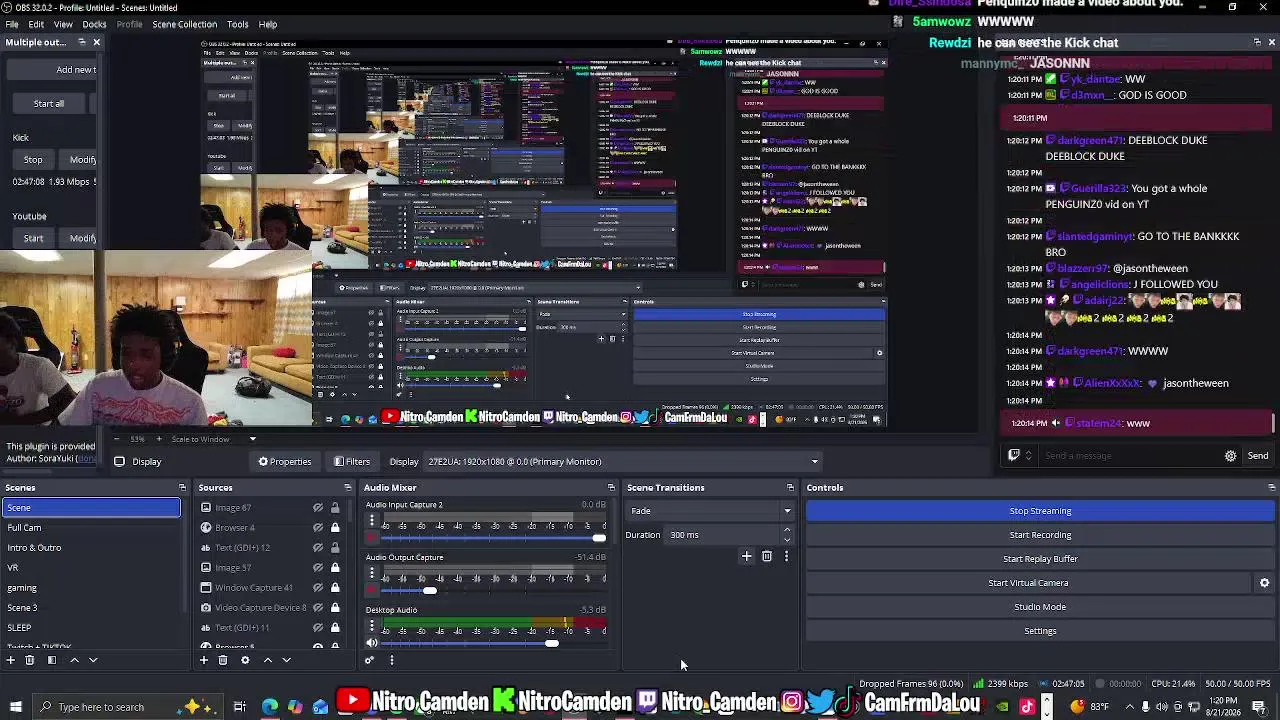Open Audio Output Capture options dots
Viewport: 1280px width, 720px height.
tap(372, 573)
